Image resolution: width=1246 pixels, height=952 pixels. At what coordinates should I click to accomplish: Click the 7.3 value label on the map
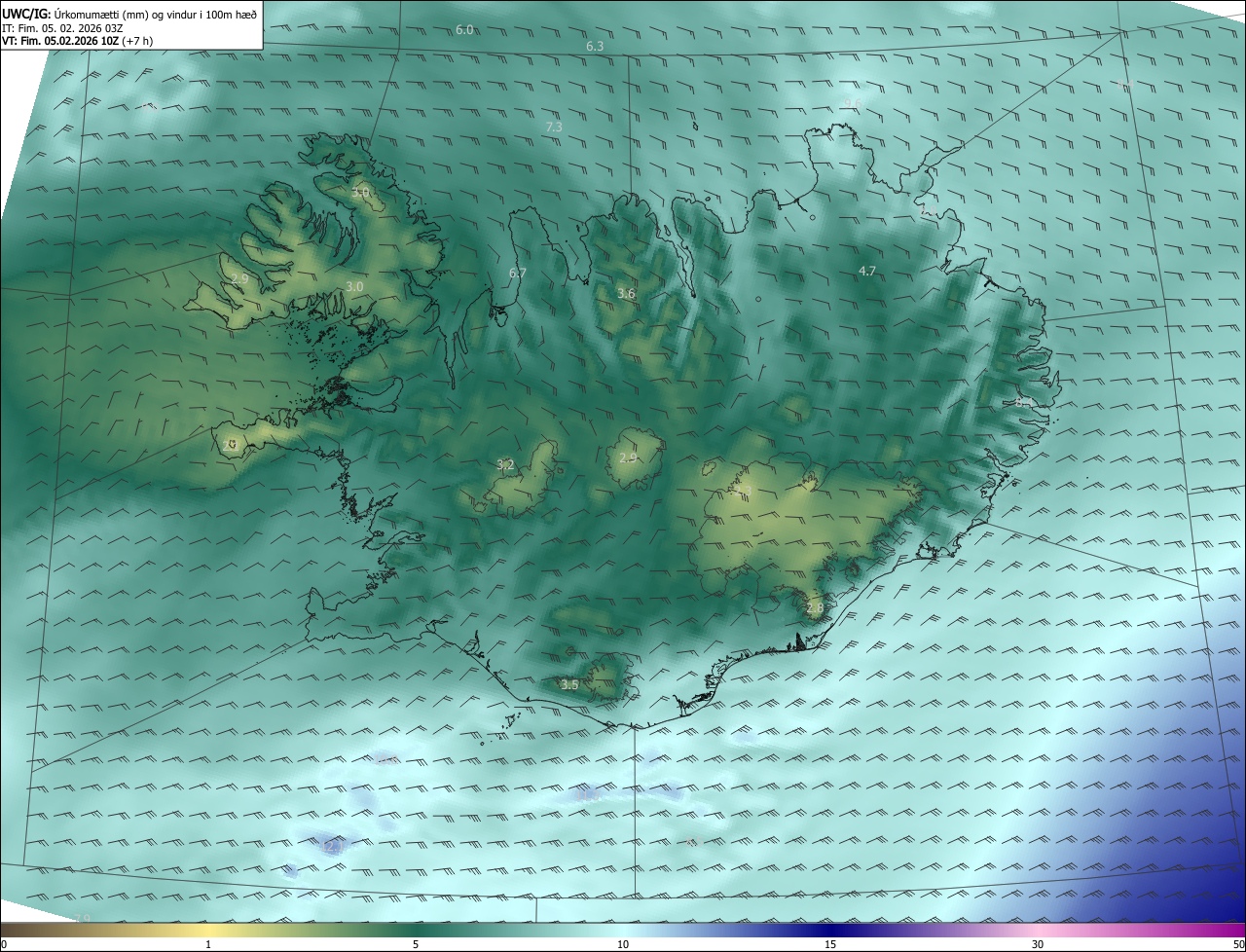[554, 128]
